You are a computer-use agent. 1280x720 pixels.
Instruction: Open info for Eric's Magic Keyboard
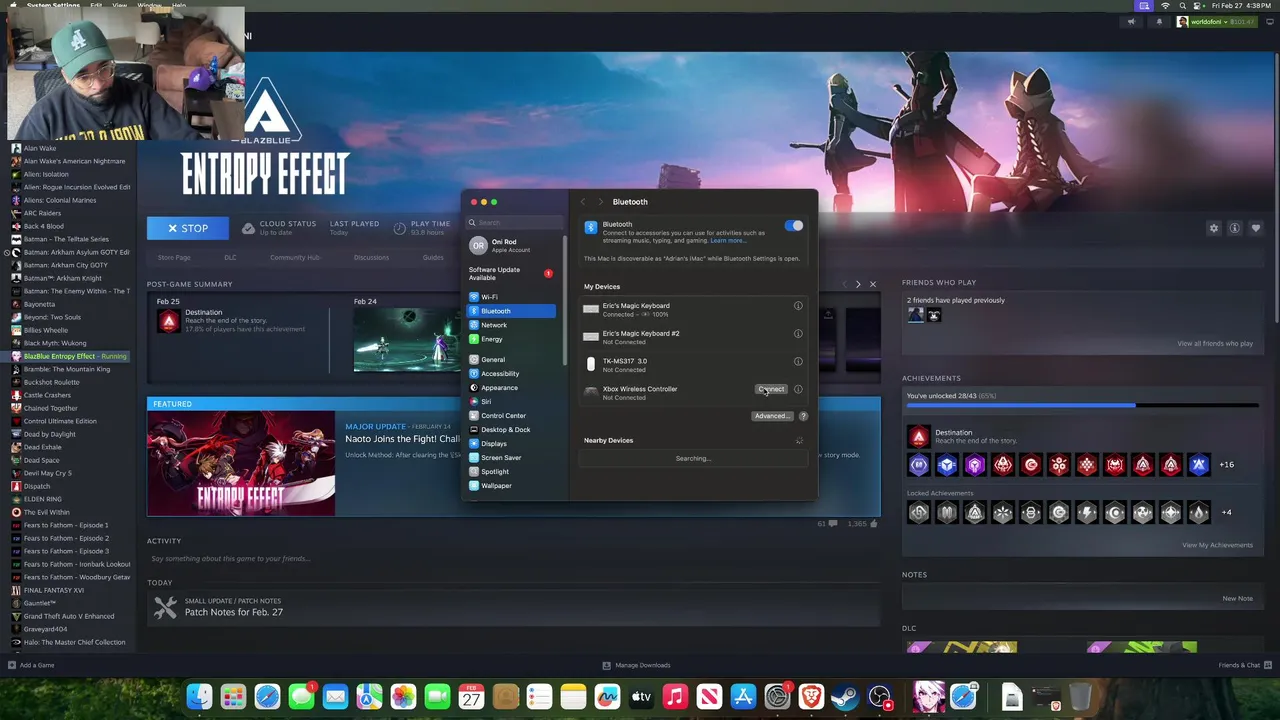798,306
